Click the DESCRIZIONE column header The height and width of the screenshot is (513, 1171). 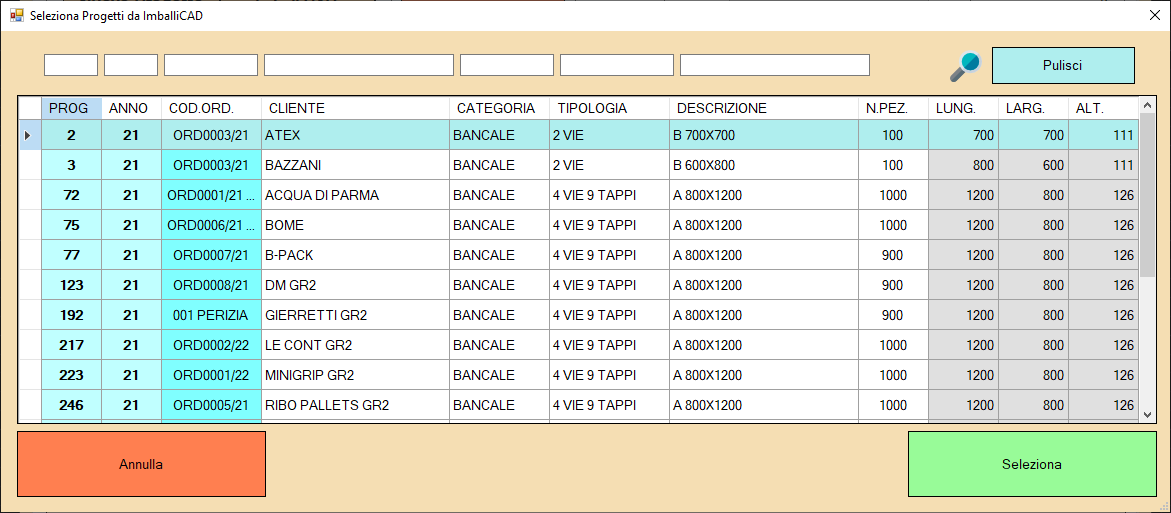tap(763, 108)
